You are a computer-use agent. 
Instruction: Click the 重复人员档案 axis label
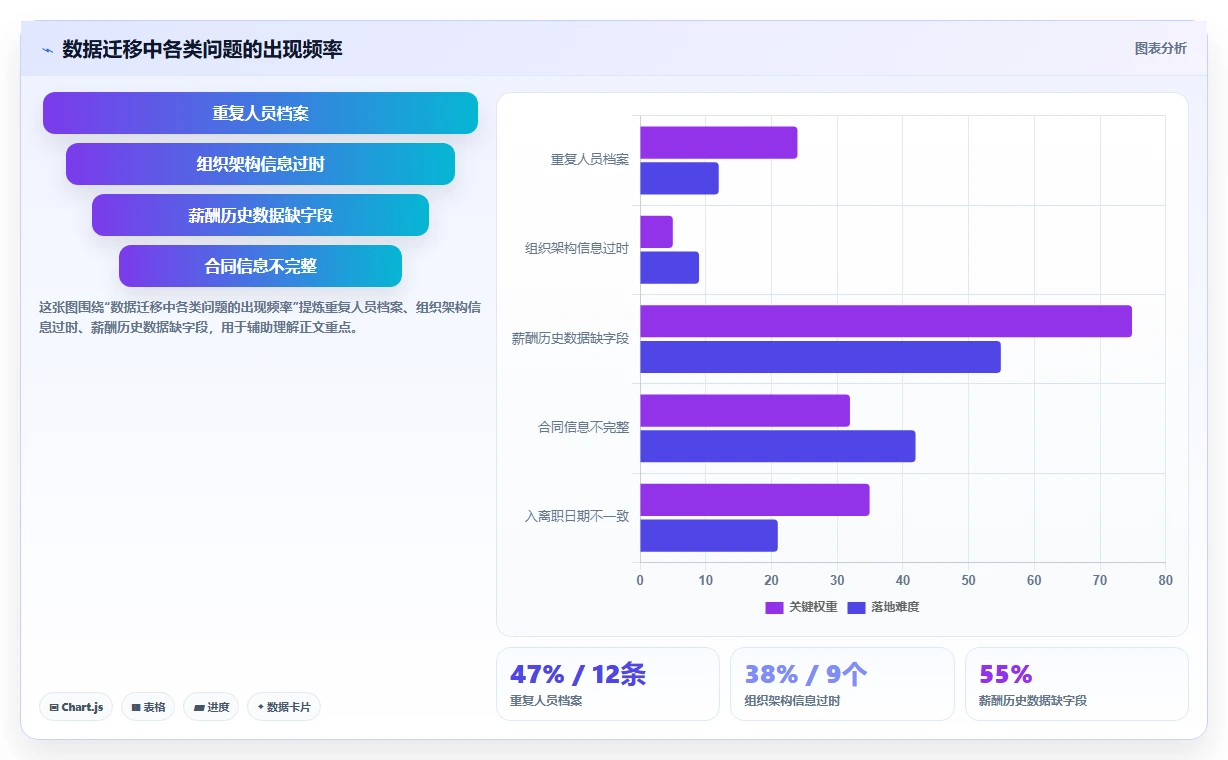tap(590, 160)
